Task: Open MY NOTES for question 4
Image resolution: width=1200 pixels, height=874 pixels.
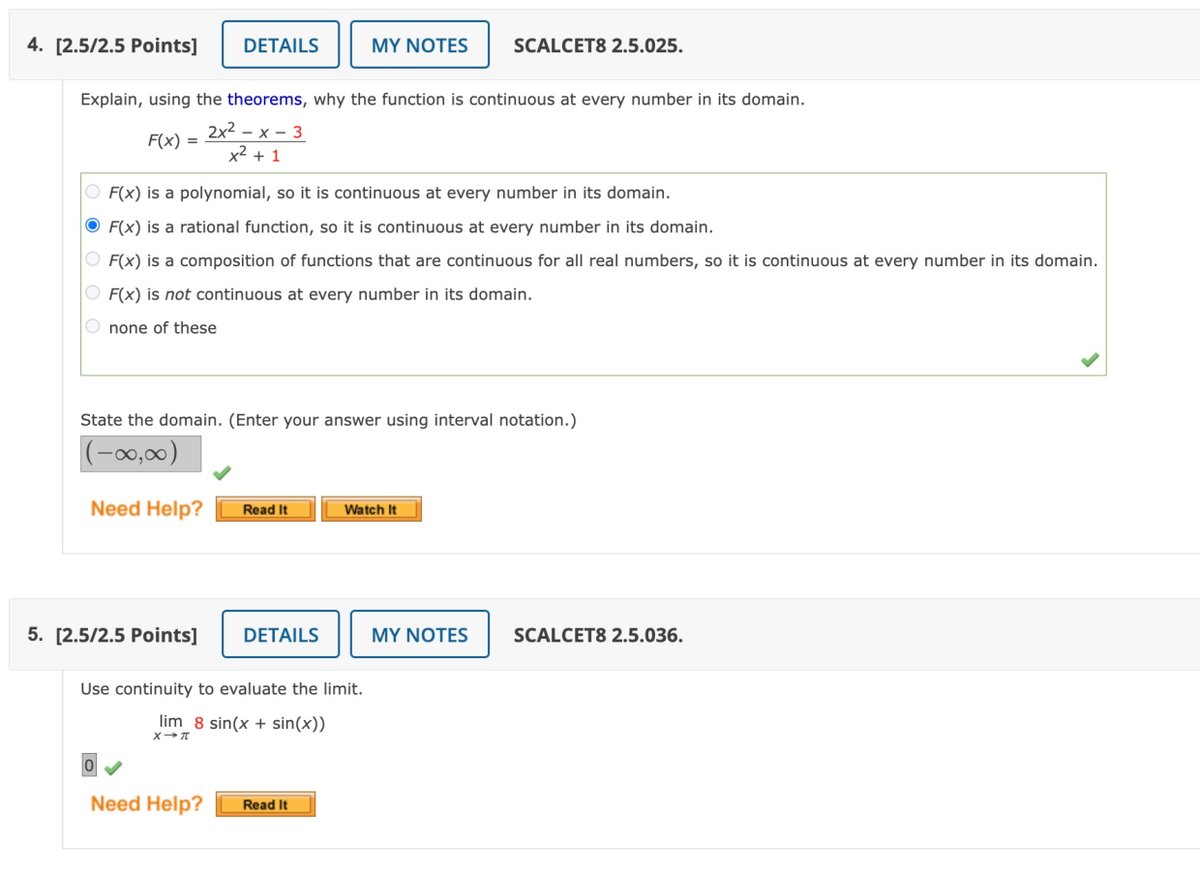Action: tap(419, 44)
